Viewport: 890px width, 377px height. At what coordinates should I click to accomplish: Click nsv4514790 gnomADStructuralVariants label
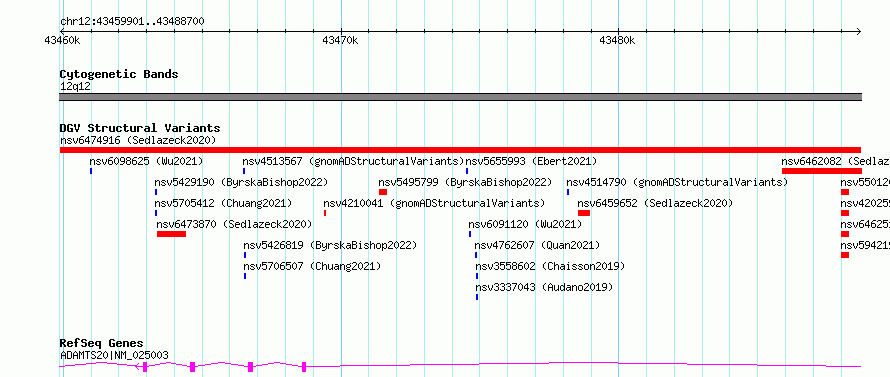tap(677, 182)
